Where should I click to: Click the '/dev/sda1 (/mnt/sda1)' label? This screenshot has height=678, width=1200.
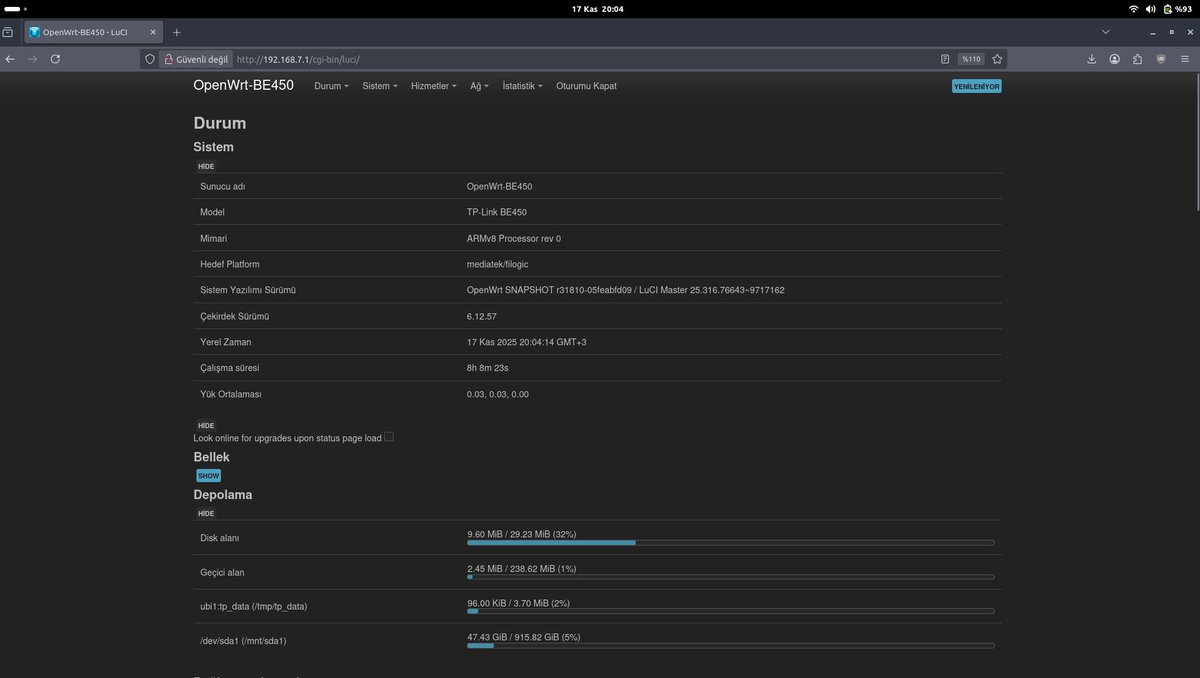pyautogui.click(x=243, y=640)
